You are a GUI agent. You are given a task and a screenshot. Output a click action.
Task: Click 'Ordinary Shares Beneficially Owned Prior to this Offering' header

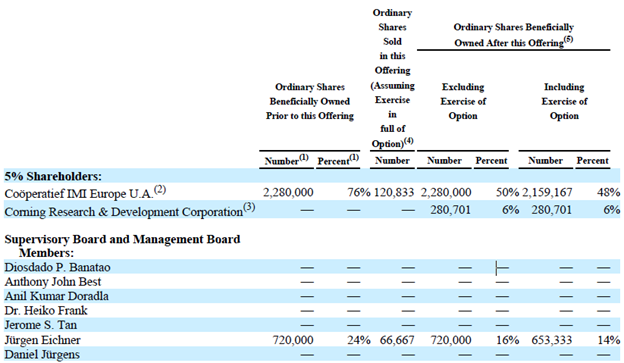click(310, 101)
